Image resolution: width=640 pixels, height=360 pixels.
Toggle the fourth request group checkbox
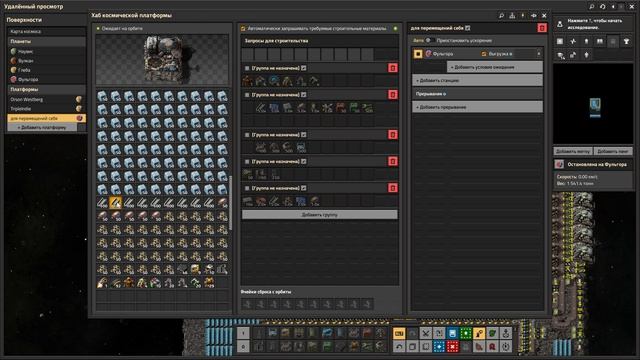point(247,162)
